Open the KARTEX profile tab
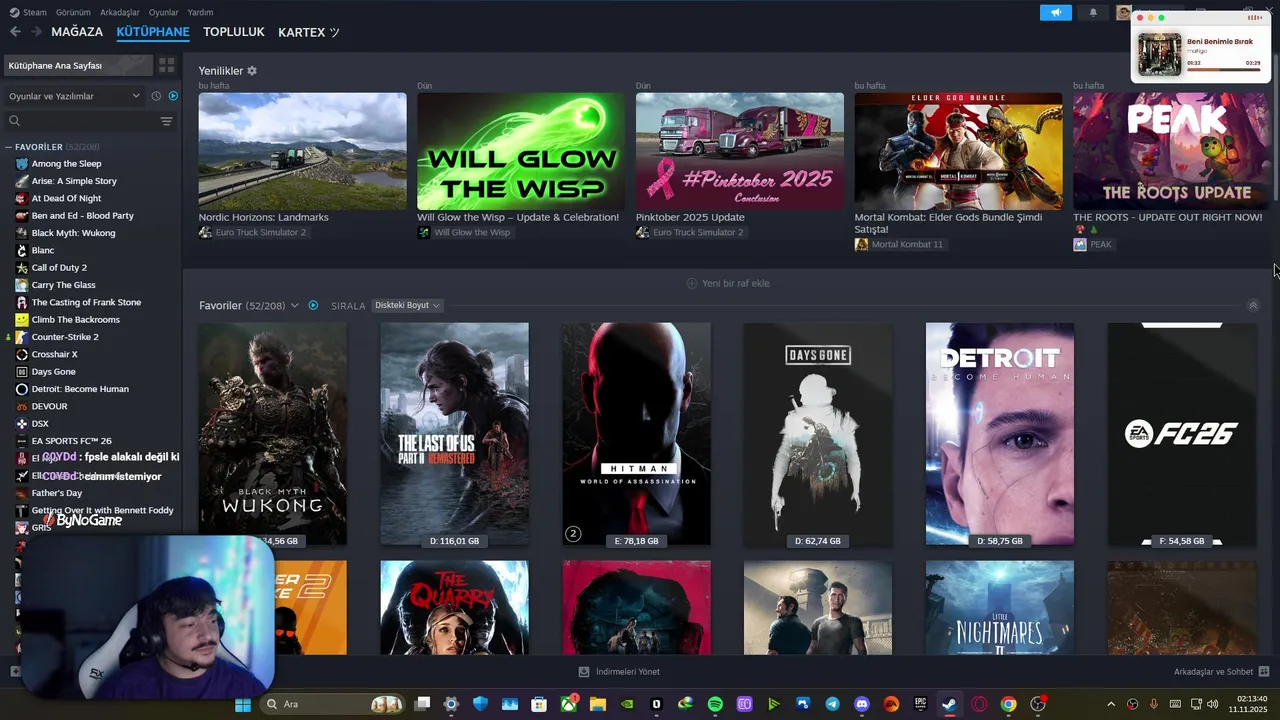The width and height of the screenshot is (1280, 720). [x=309, y=32]
